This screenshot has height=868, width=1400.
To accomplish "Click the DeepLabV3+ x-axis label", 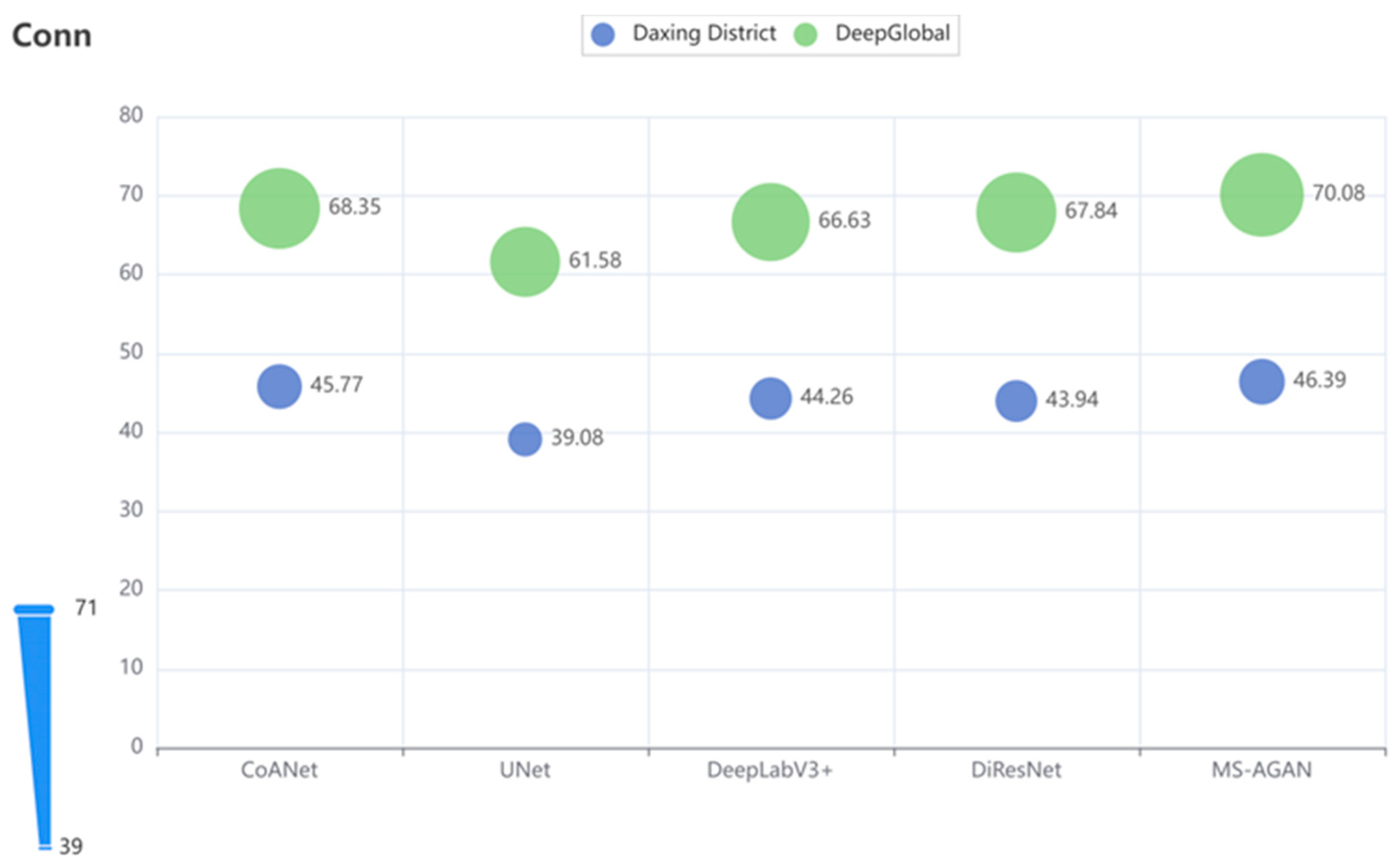I will click(770, 770).
